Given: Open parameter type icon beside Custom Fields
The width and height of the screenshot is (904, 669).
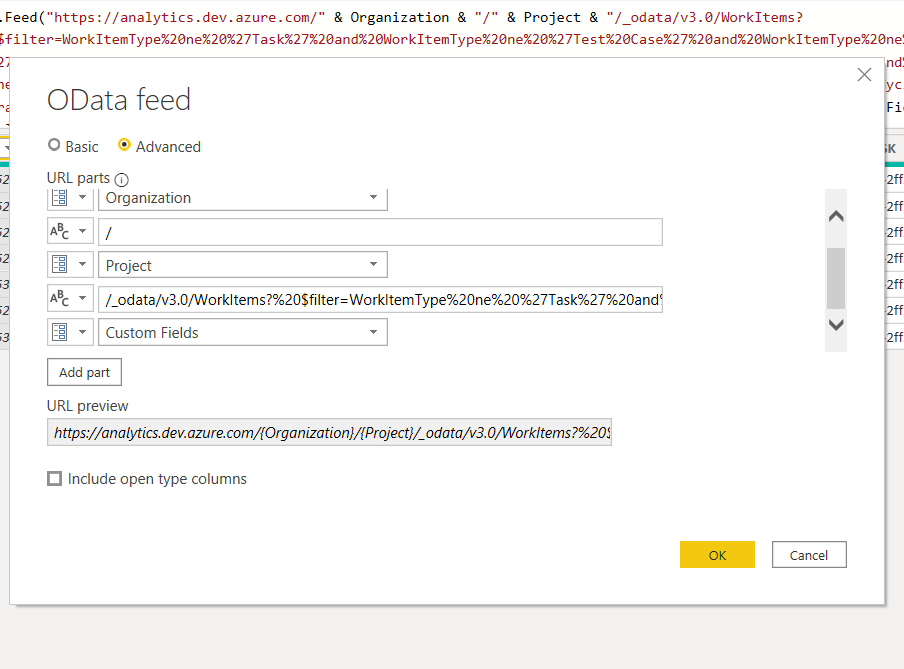Looking at the screenshot, I should tap(70, 332).
